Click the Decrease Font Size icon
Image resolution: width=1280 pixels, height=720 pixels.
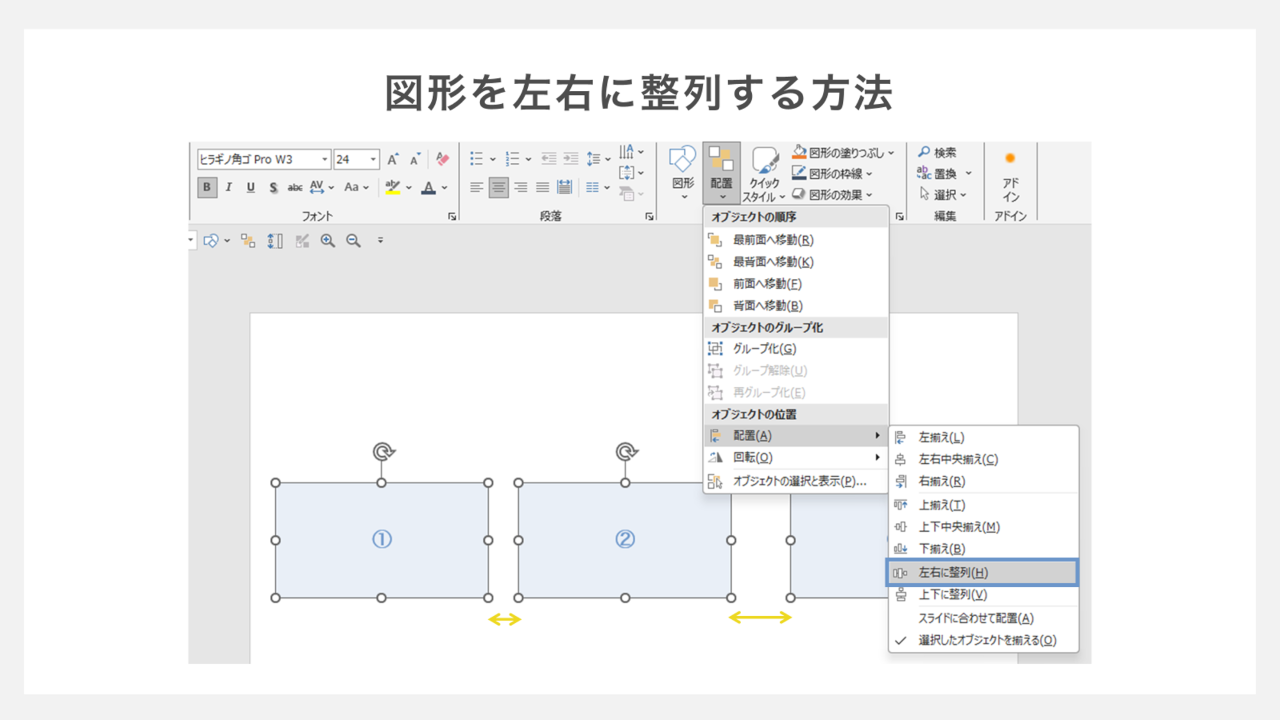pos(415,160)
